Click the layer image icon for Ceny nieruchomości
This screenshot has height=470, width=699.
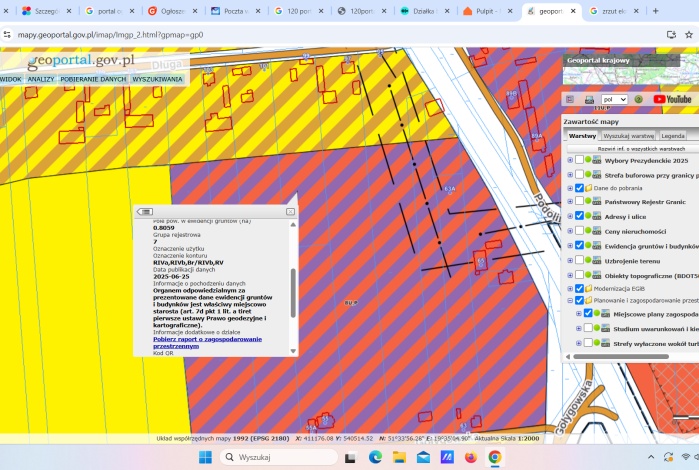click(x=596, y=231)
